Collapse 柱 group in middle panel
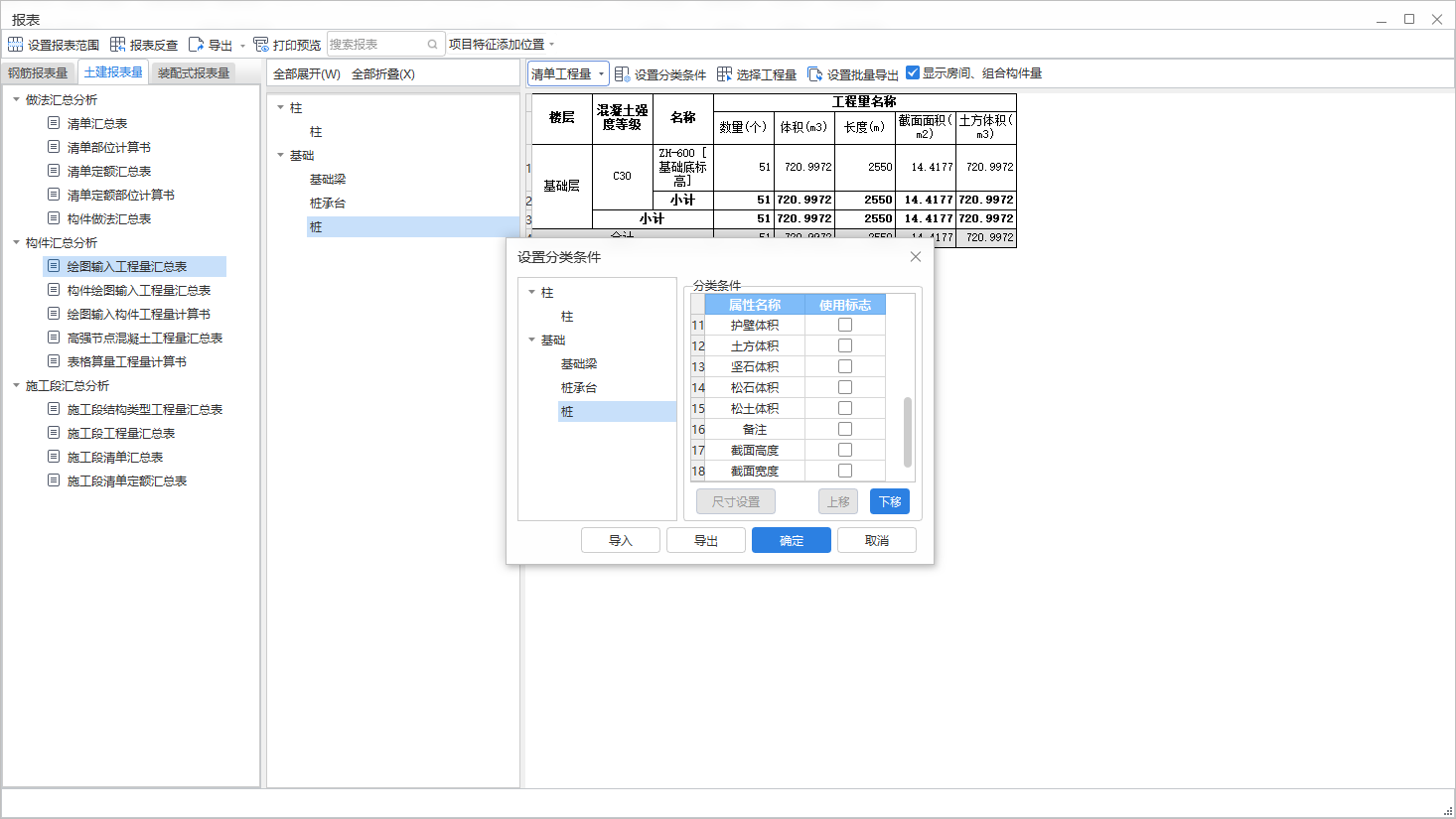This screenshot has width=1456, height=819. tap(280, 107)
